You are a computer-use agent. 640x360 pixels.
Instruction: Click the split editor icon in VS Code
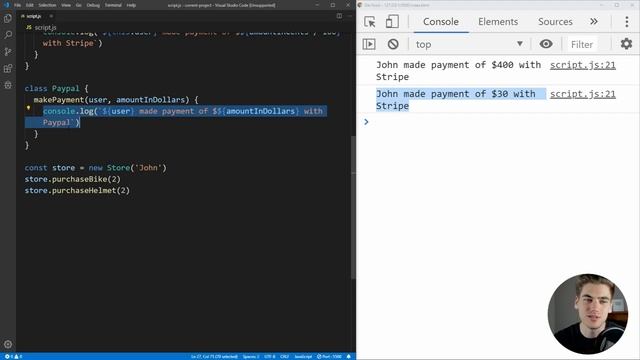click(339, 16)
